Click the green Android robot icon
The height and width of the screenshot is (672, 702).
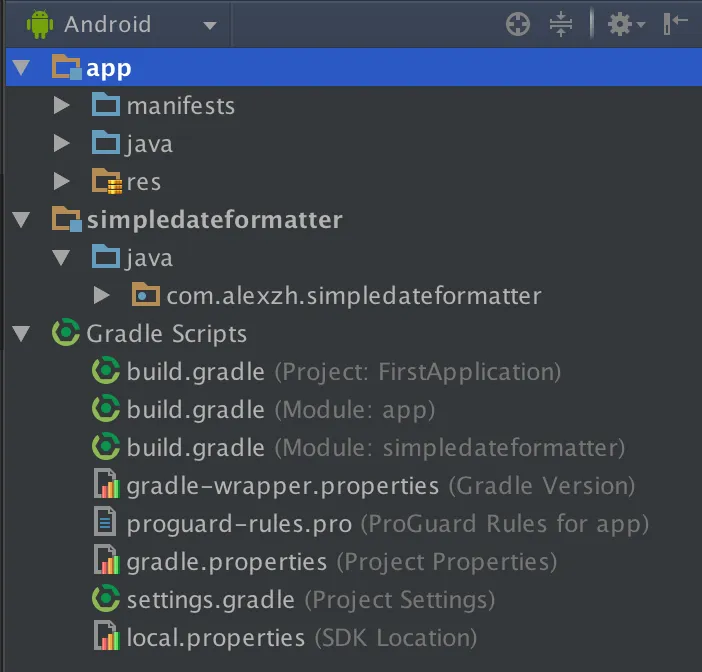(x=40, y=24)
